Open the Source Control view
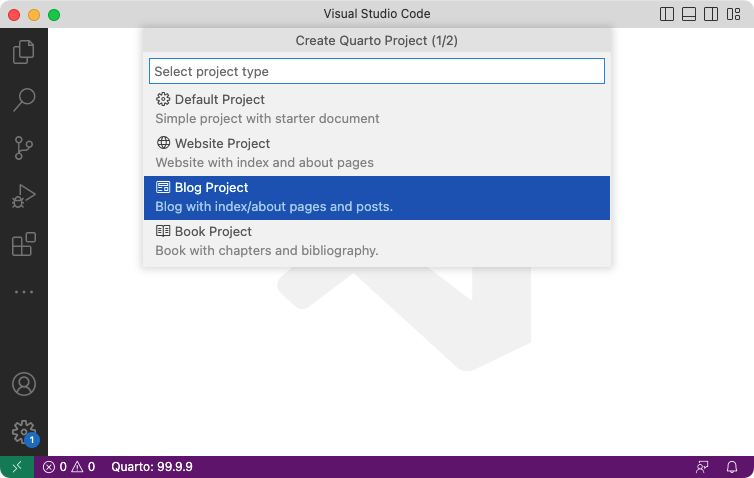 coord(24,148)
